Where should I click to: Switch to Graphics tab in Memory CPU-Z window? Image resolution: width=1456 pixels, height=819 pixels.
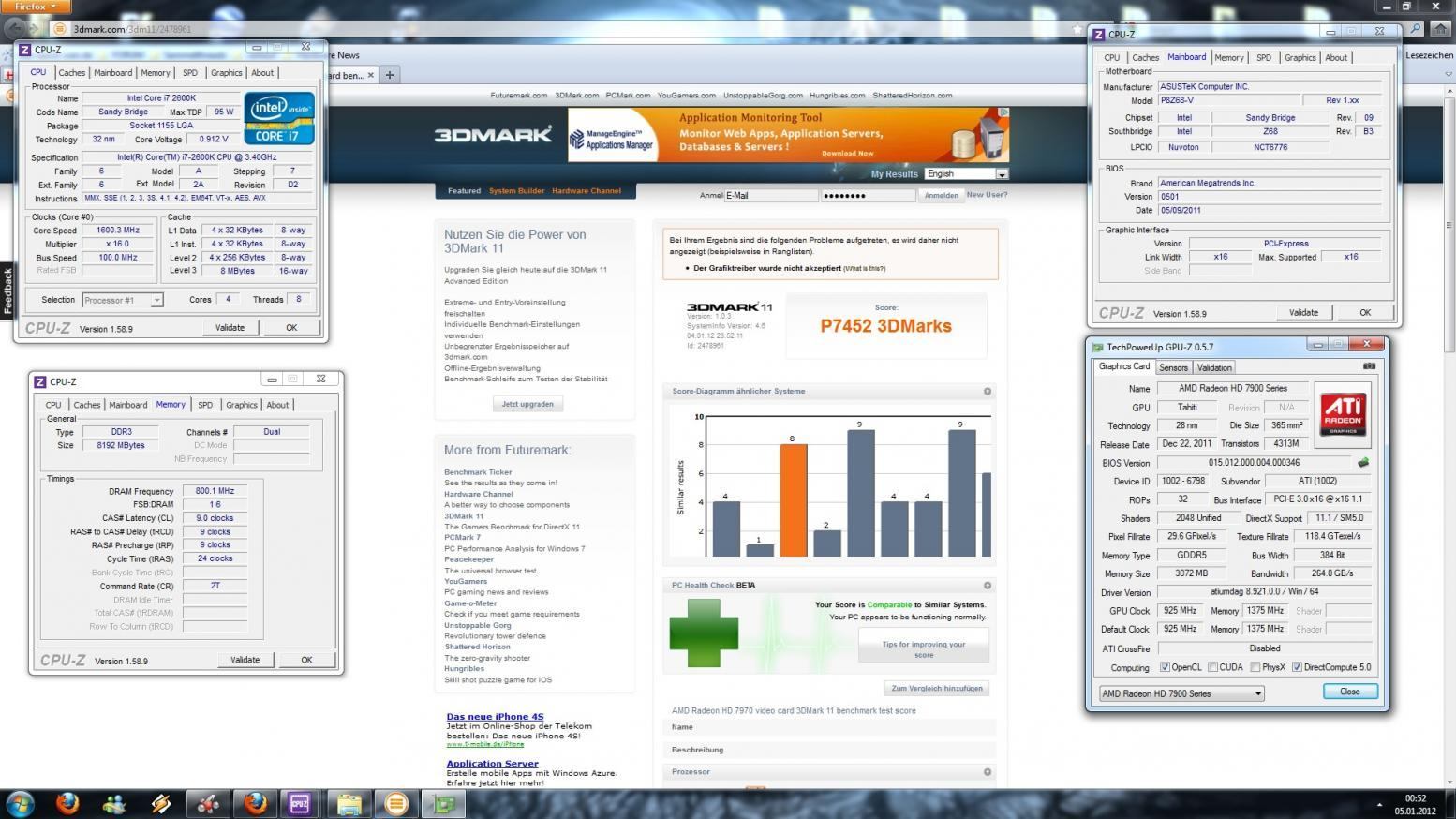241,405
